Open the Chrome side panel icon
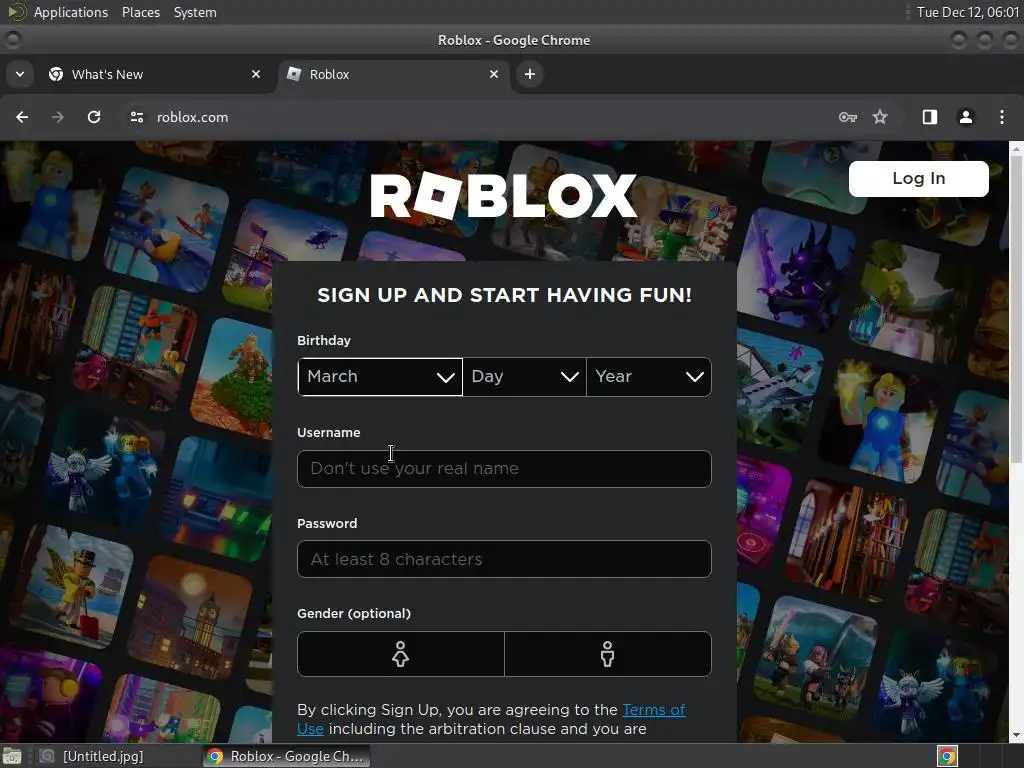 click(x=929, y=117)
